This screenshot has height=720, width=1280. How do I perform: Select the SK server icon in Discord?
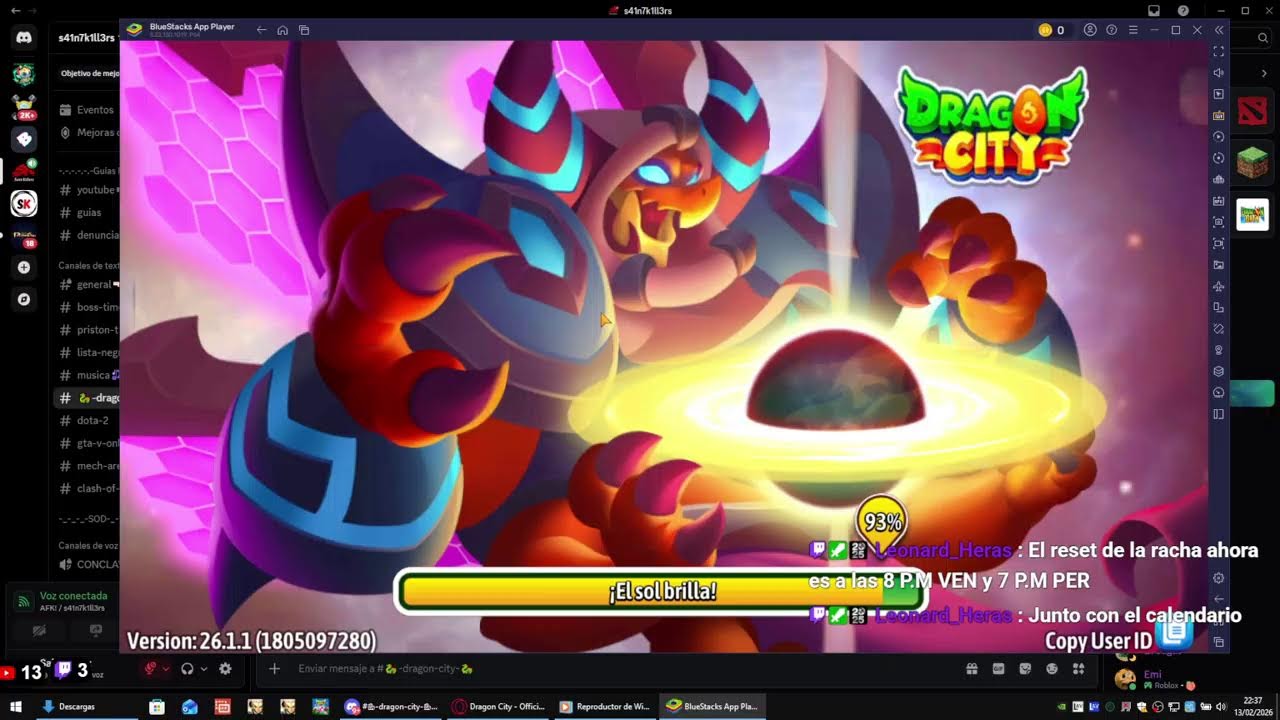click(x=24, y=204)
